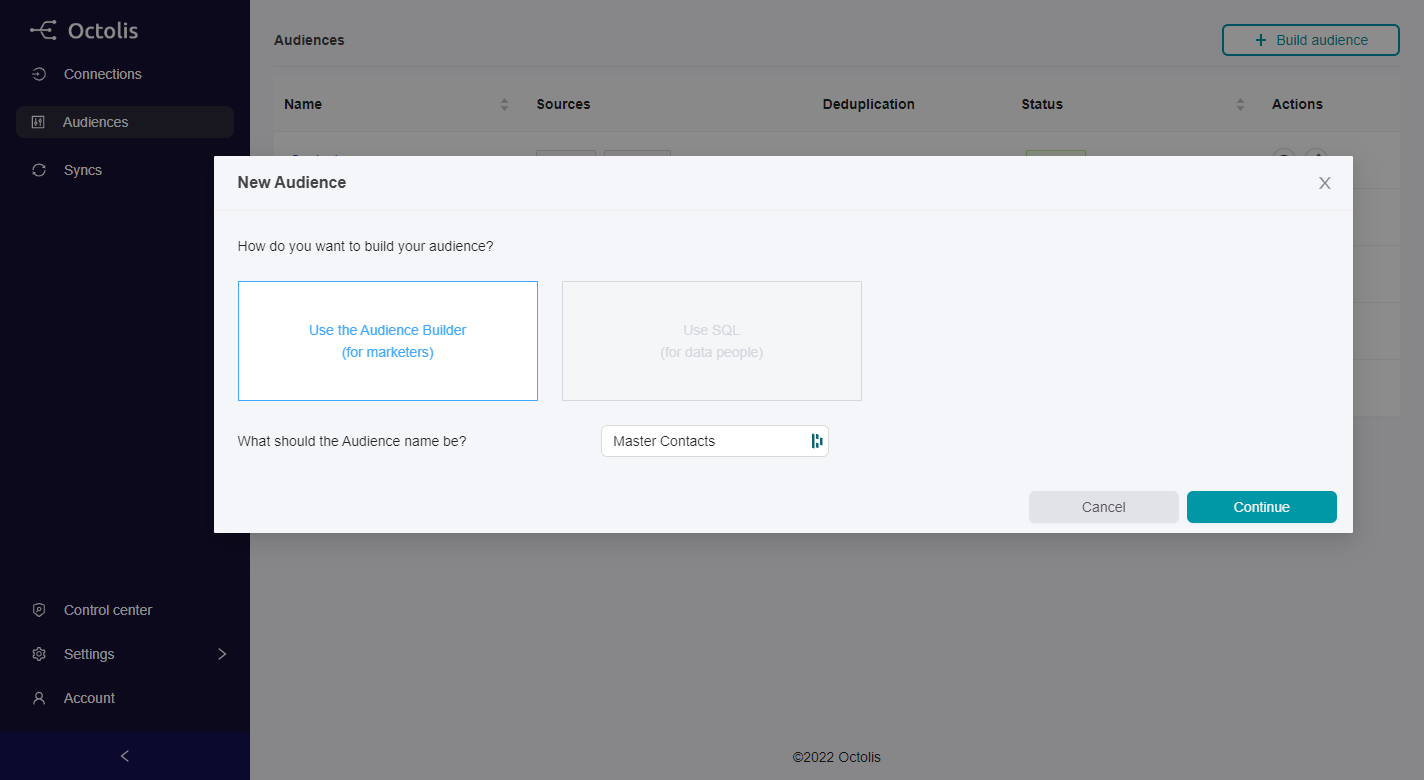Viewport: 1424px width, 780px height.
Task: Go to the Audiences section
Action: 125,122
